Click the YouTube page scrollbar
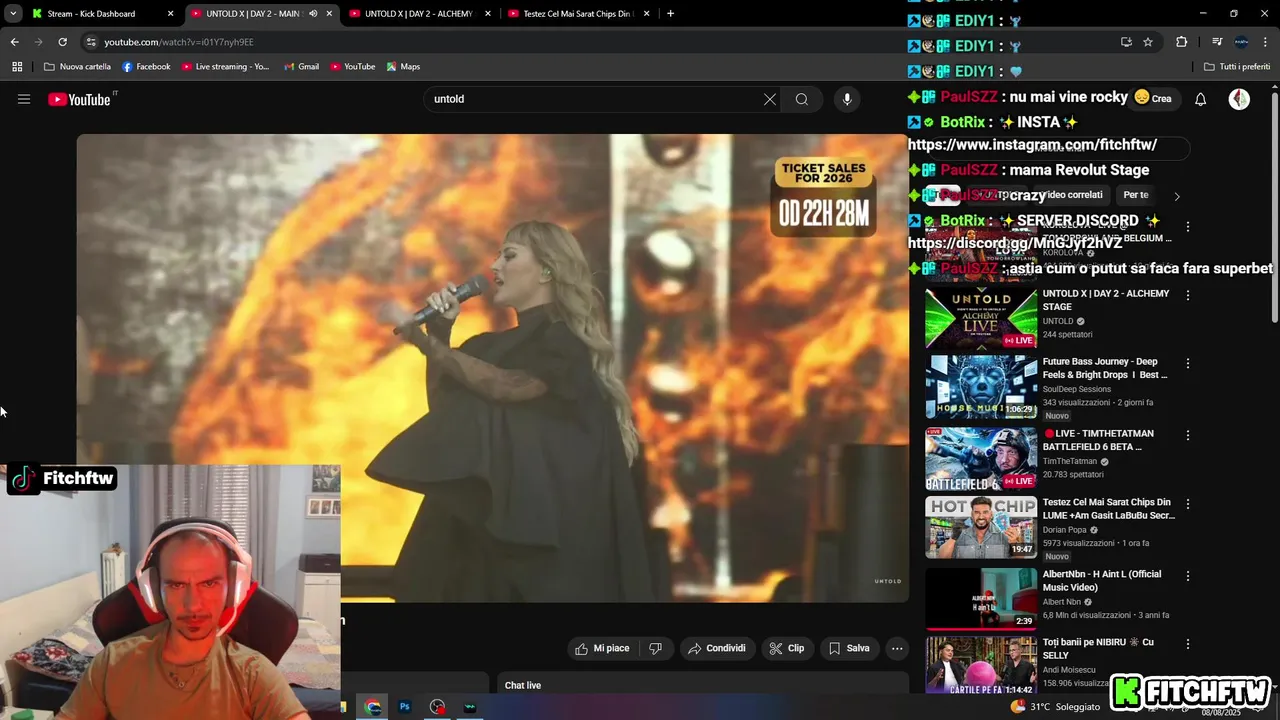This screenshot has width=1280, height=720. click(x=1275, y=207)
